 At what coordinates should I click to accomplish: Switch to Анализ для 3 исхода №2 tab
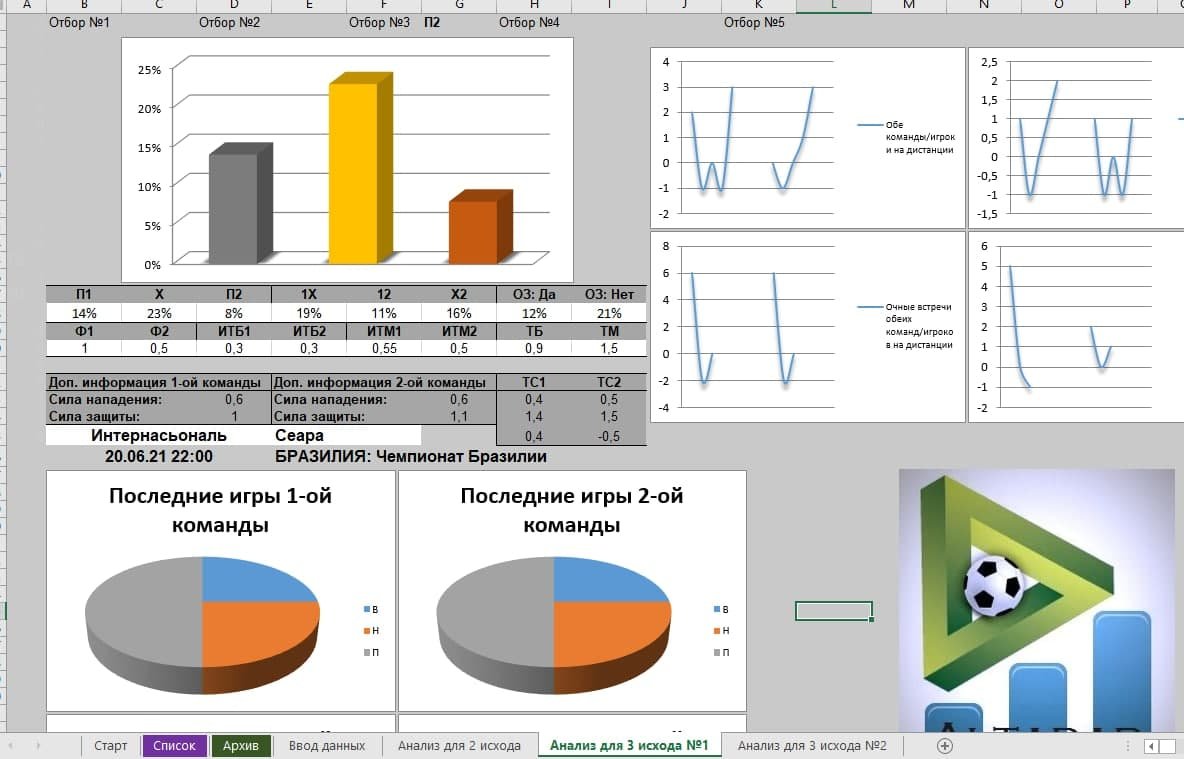[x=812, y=746]
